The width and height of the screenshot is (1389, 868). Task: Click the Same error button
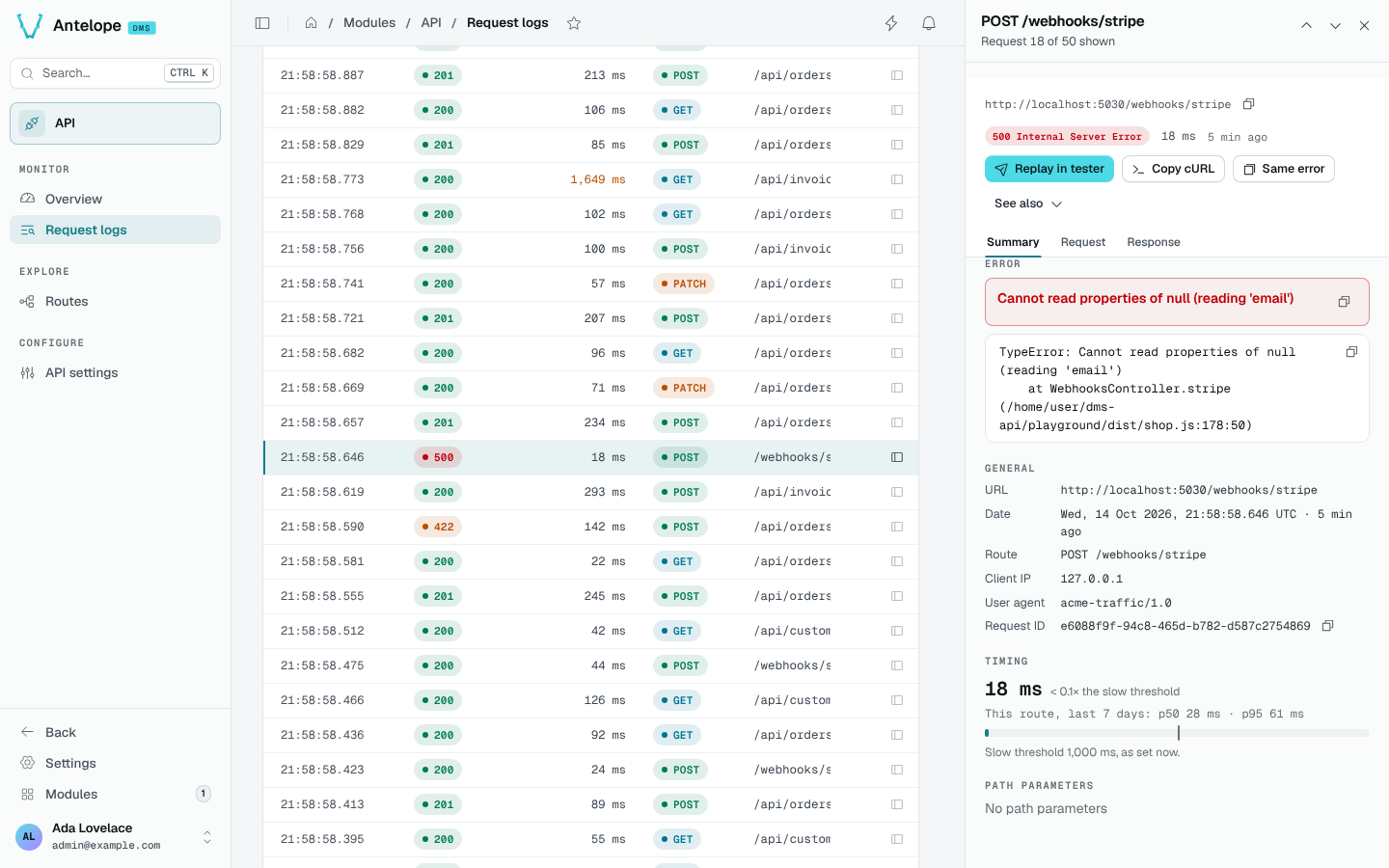point(1284,169)
